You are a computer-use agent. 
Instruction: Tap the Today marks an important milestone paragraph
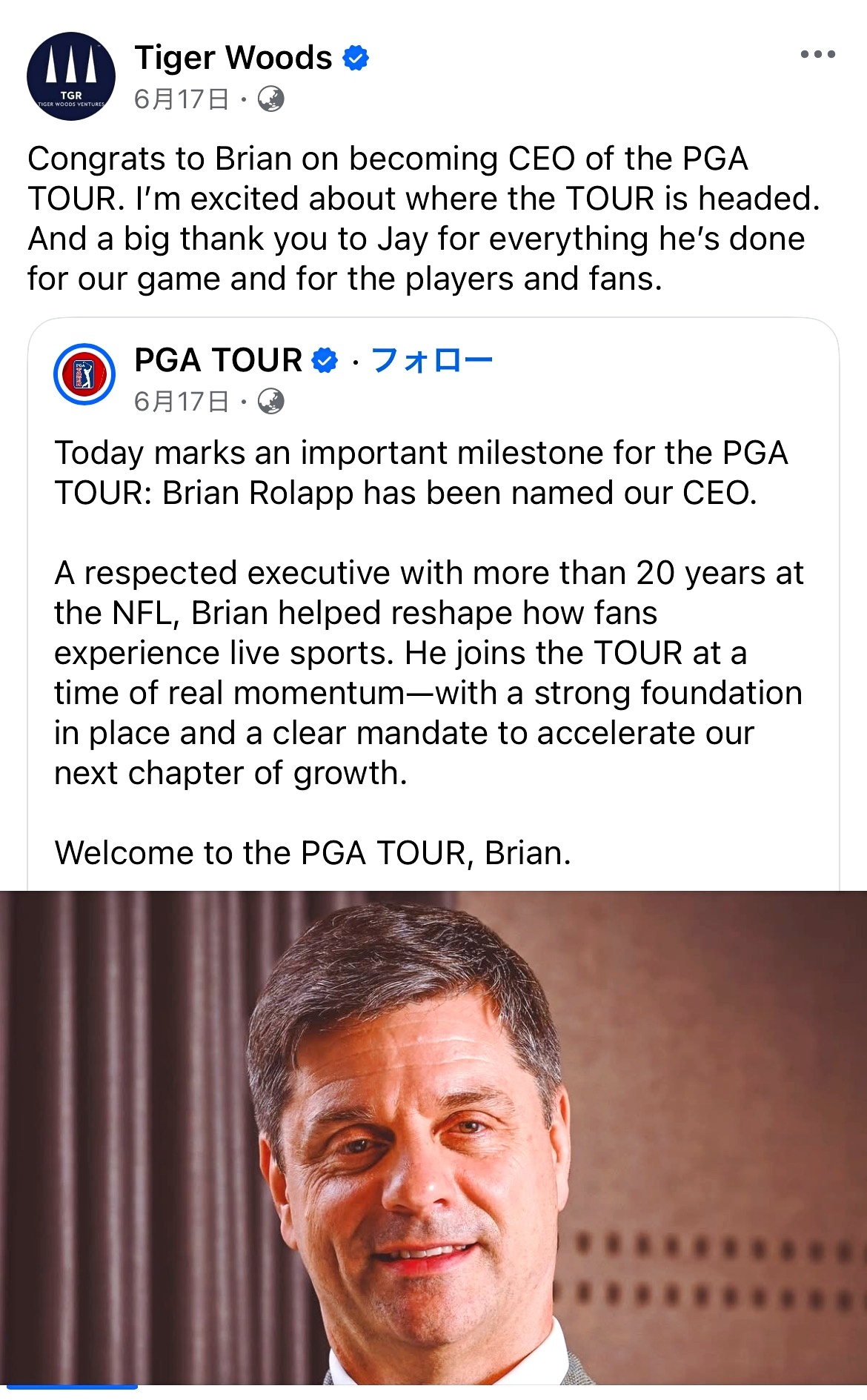pos(421,473)
